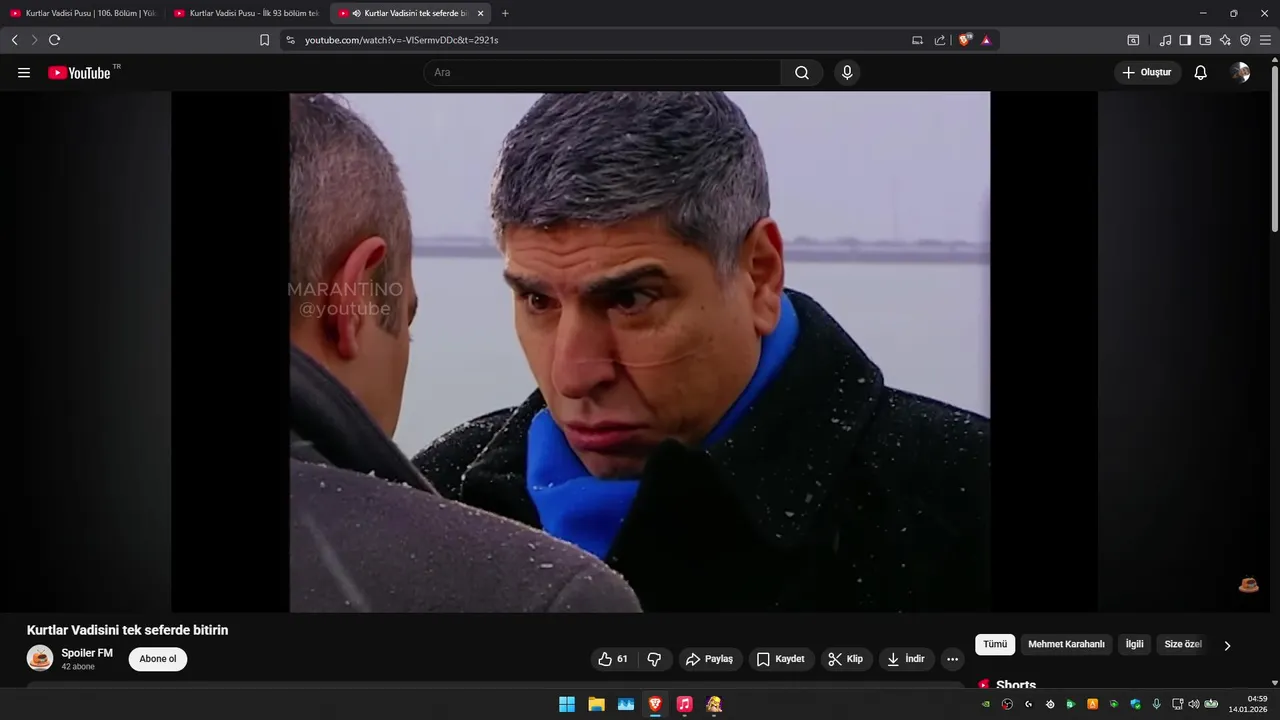This screenshot has width=1280, height=720.
Task: Close the active Kurtlar Vadisini tab
Action: (x=481, y=13)
